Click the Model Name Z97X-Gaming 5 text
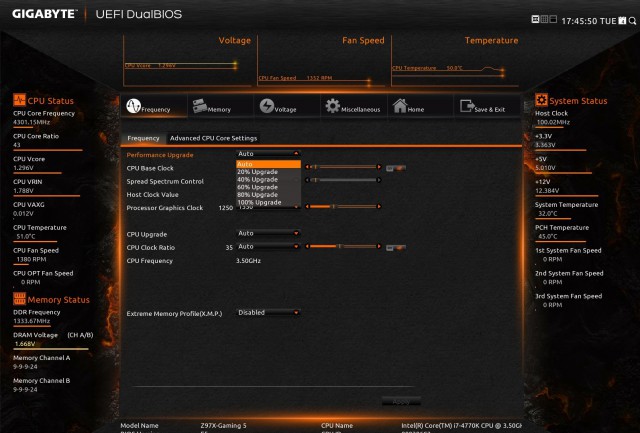 223,426
